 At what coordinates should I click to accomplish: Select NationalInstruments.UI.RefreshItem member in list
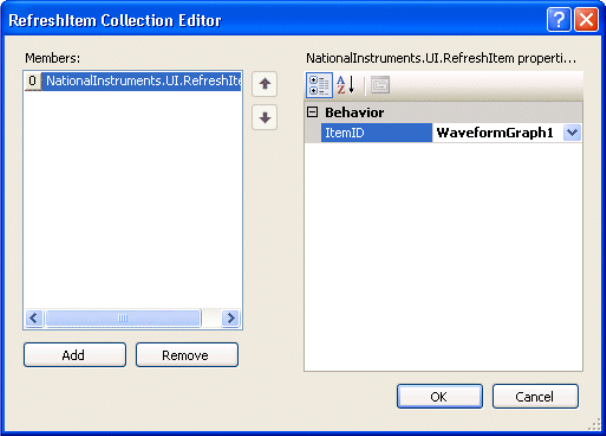pos(141,81)
